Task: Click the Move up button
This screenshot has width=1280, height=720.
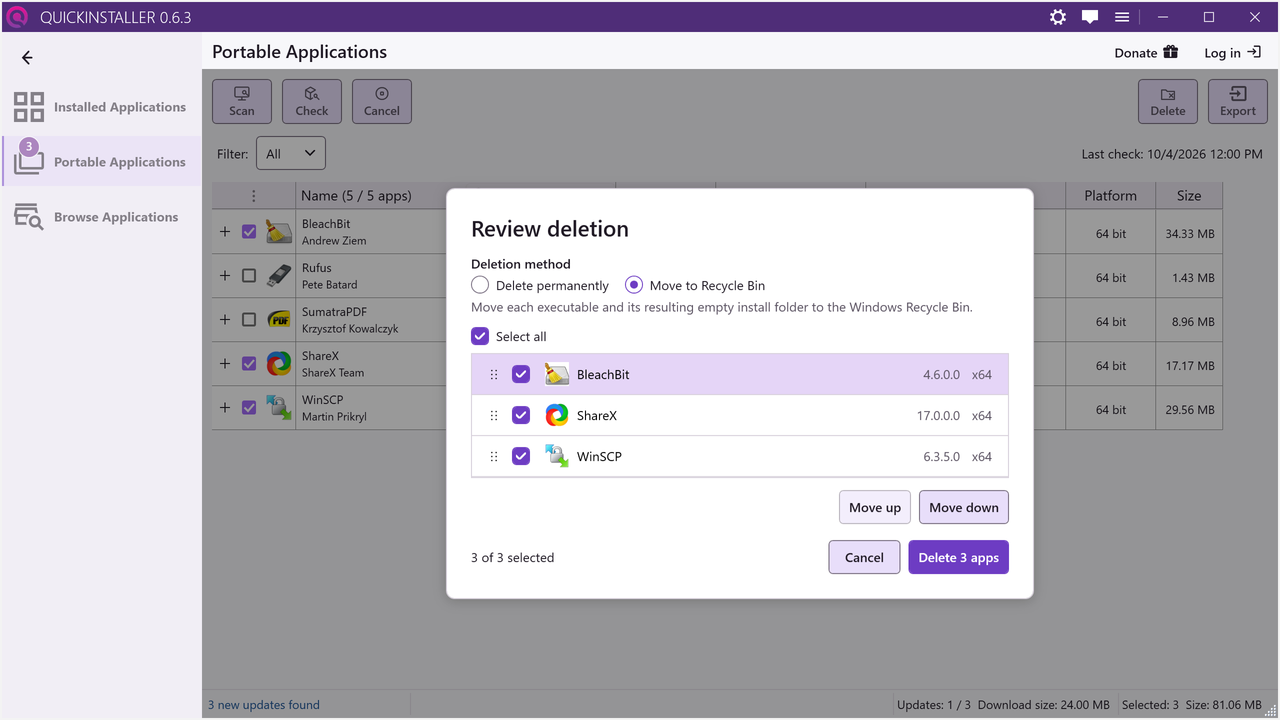Action: (x=875, y=507)
